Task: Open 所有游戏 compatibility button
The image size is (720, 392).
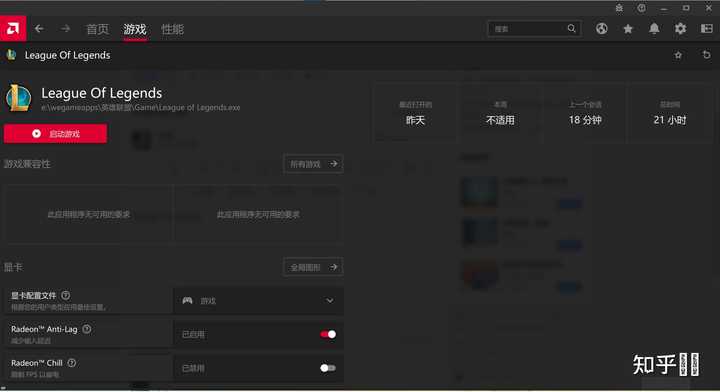Action: point(313,164)
